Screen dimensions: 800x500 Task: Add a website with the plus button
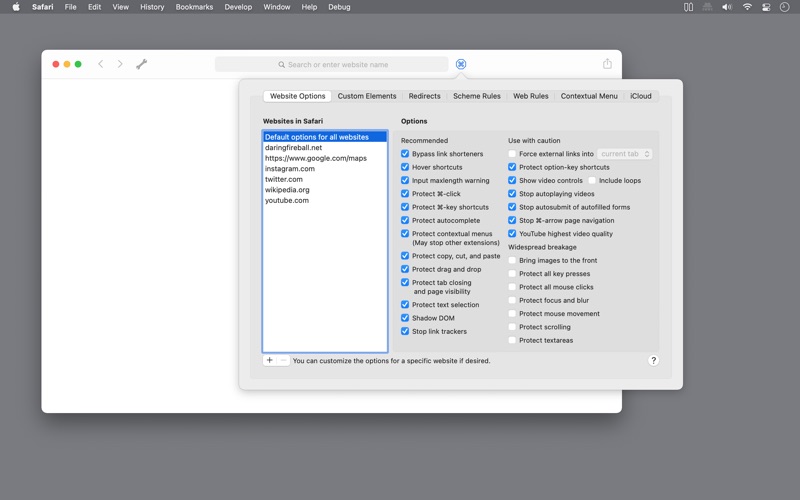click(x=269, y=360)
